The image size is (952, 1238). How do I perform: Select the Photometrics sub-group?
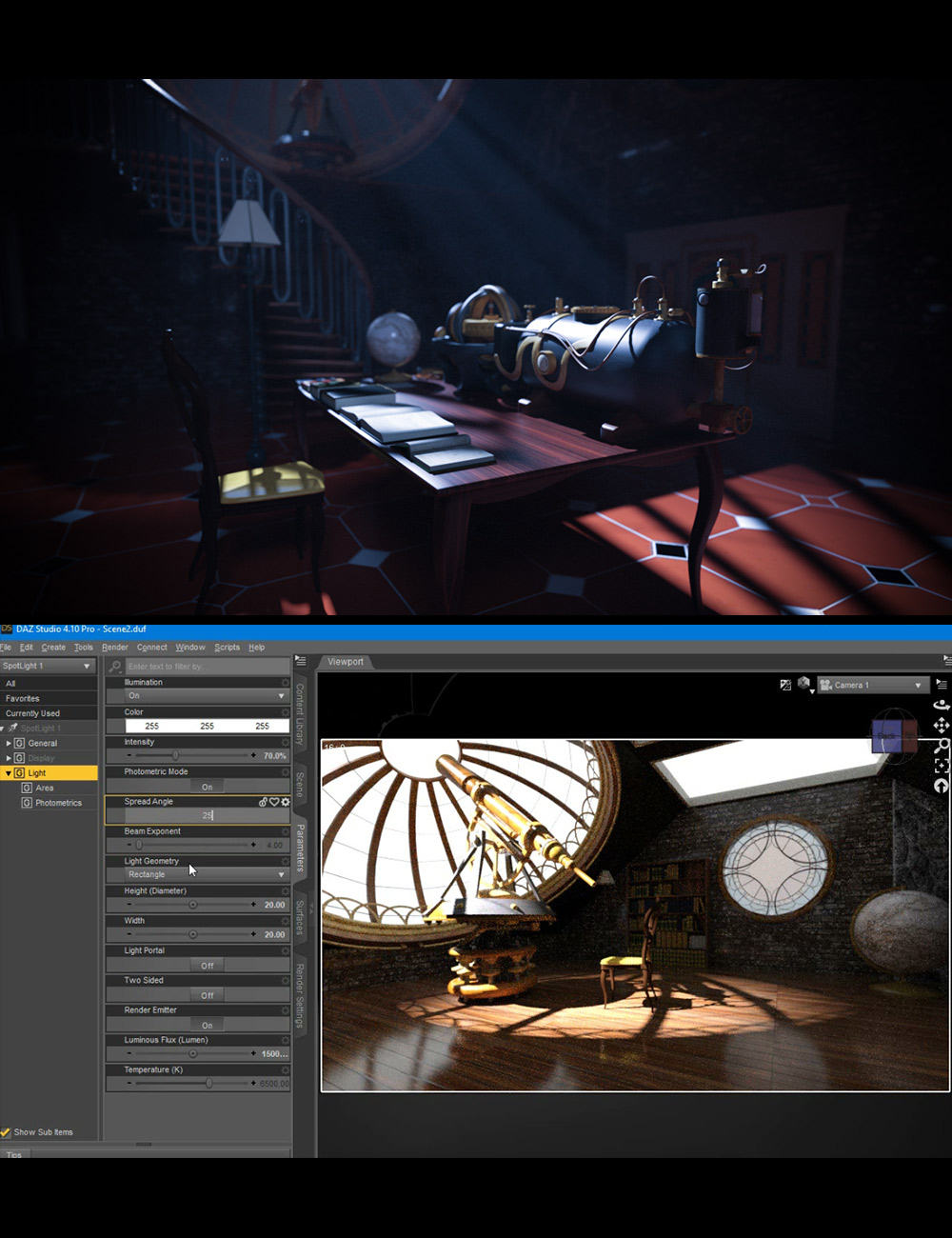click(x=52, y=803)
